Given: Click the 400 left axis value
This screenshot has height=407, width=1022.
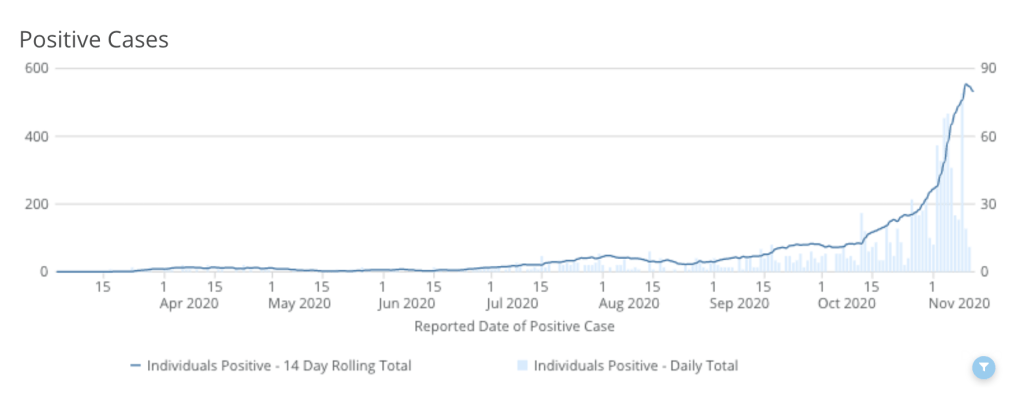Looking at the screenshot, I should (38, 136).
